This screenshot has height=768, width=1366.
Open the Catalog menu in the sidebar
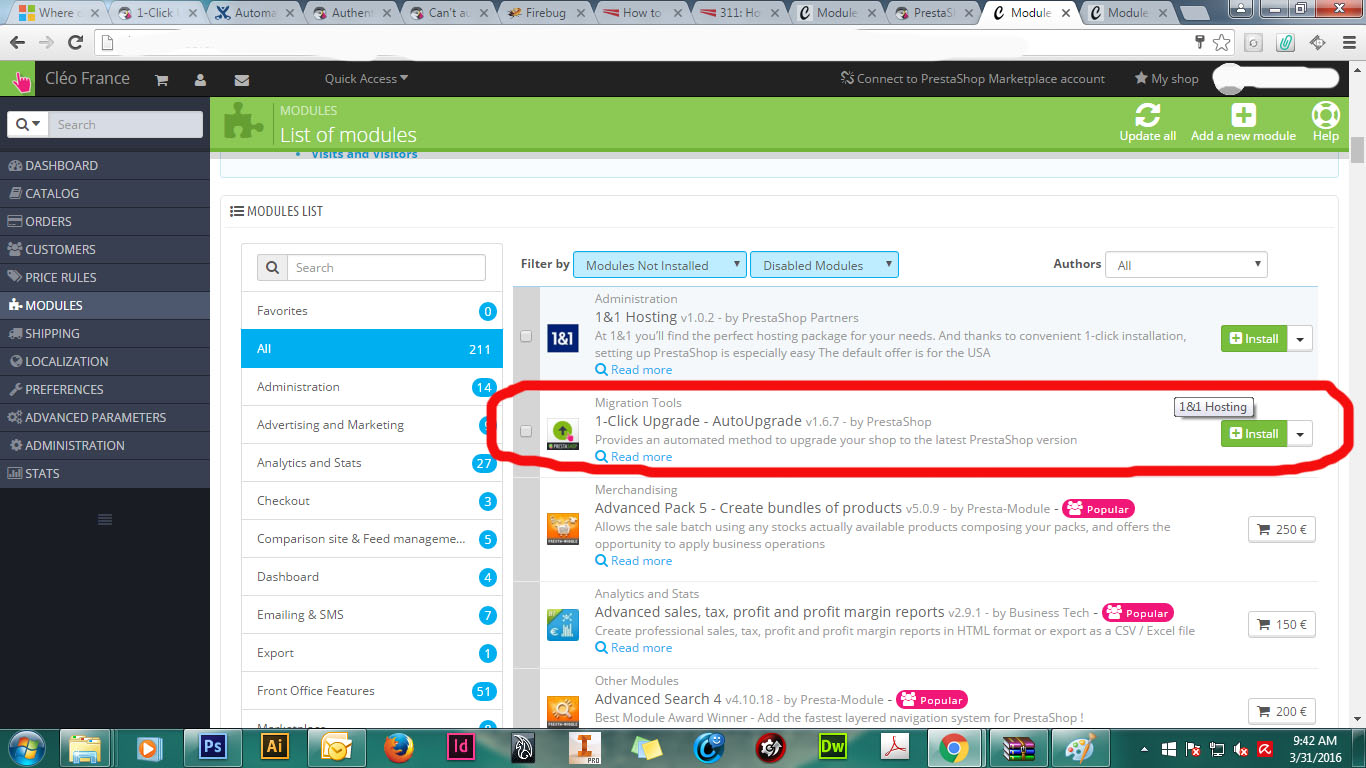105,193
